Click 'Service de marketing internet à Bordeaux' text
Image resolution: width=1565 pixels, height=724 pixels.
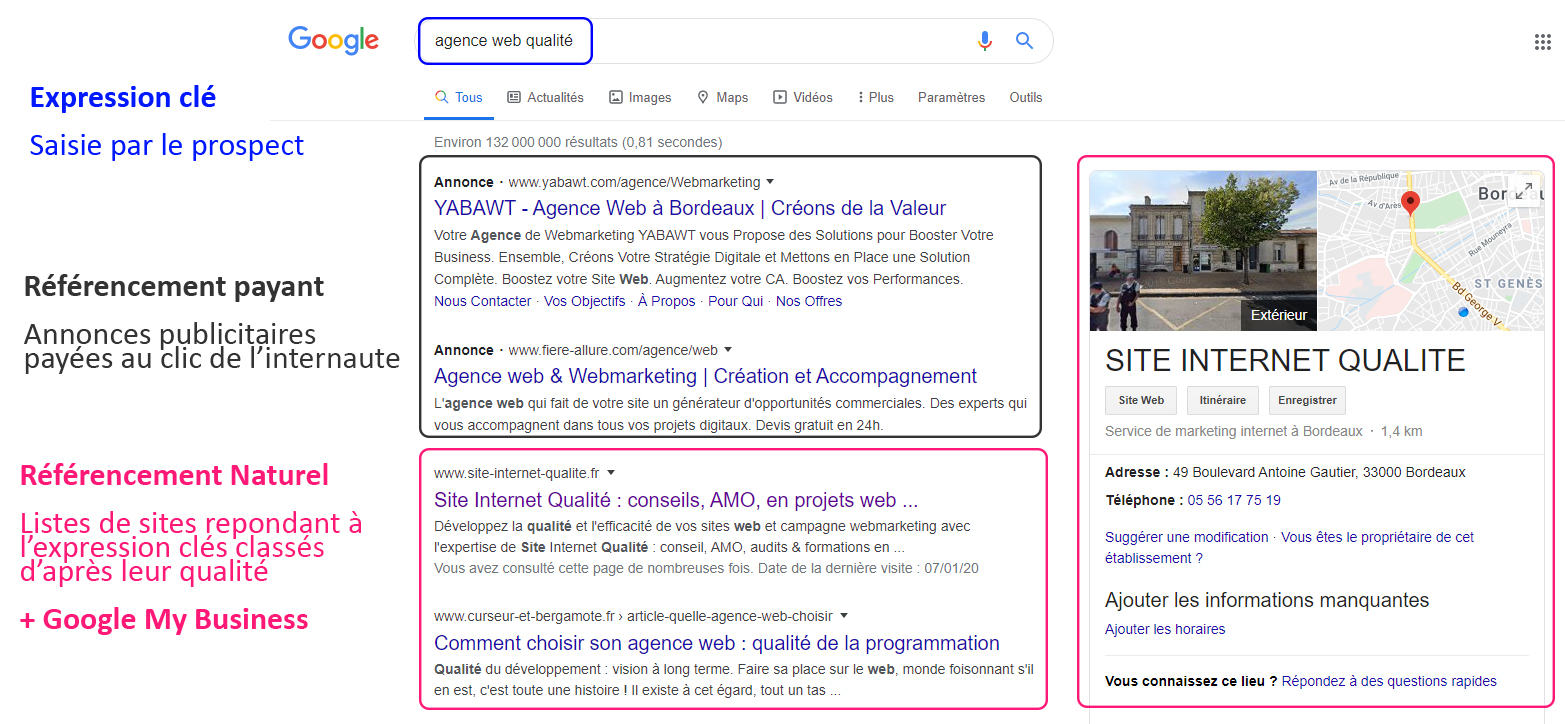(1233, 431)
